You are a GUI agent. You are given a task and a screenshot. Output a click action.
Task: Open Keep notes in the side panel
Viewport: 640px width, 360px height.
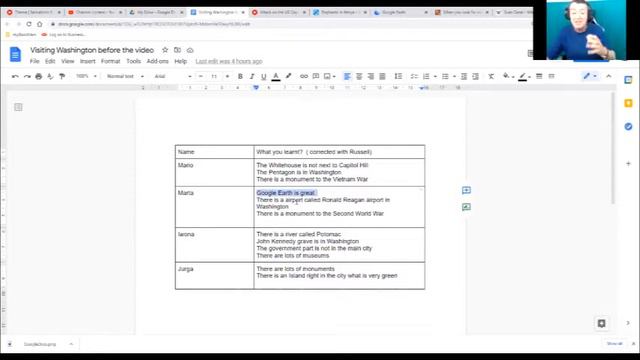[628, 103]
